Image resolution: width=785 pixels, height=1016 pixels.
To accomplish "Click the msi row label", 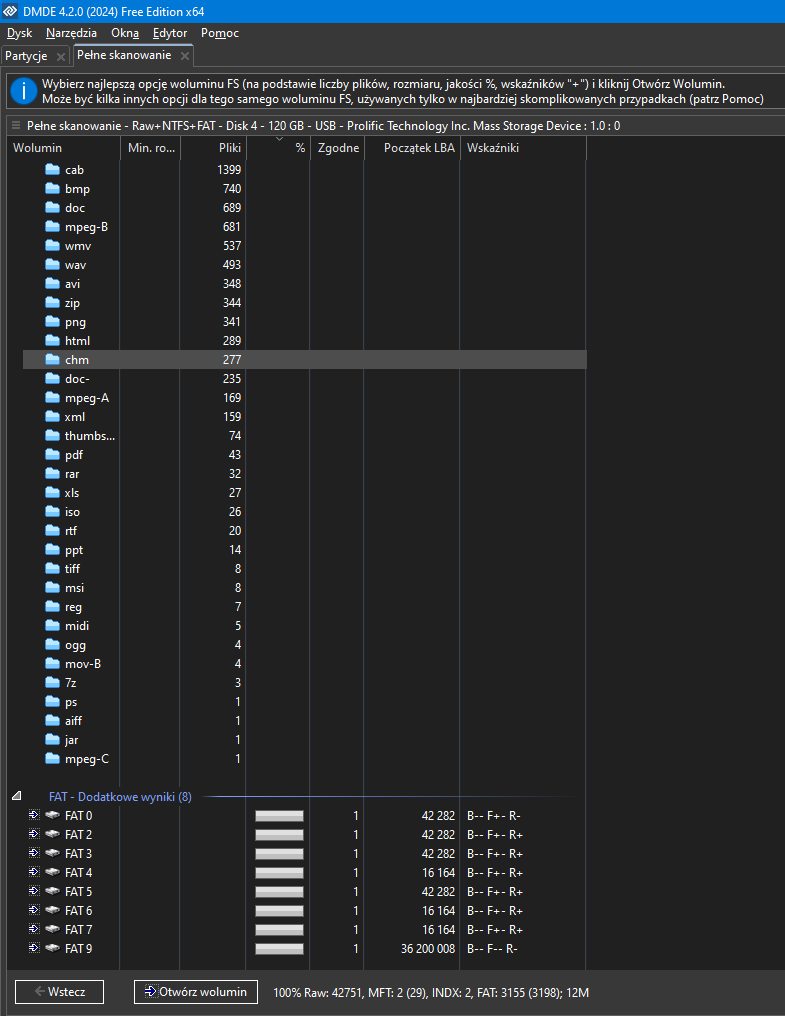I will tap(75, 588).
